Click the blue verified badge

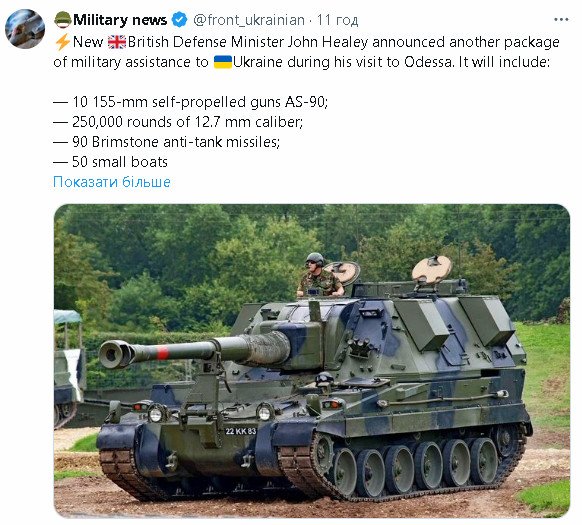(180, 20)
